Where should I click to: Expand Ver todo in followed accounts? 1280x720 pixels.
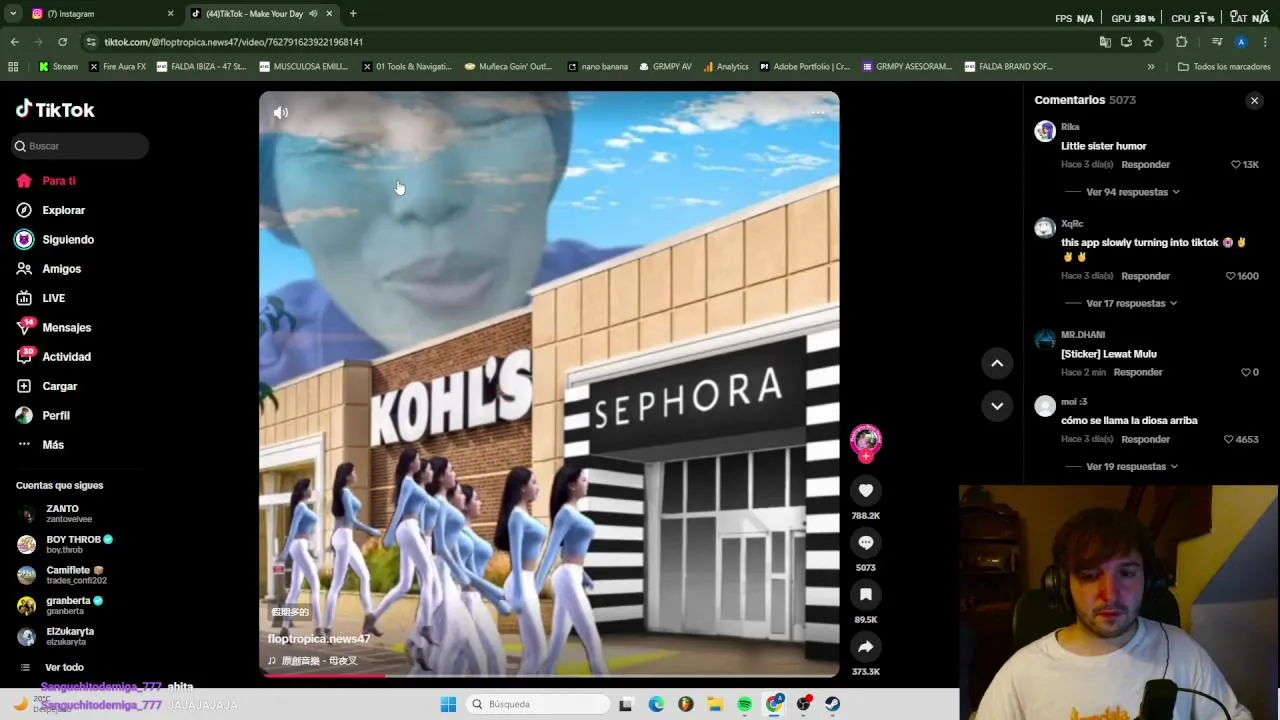[x=64, y=667]
